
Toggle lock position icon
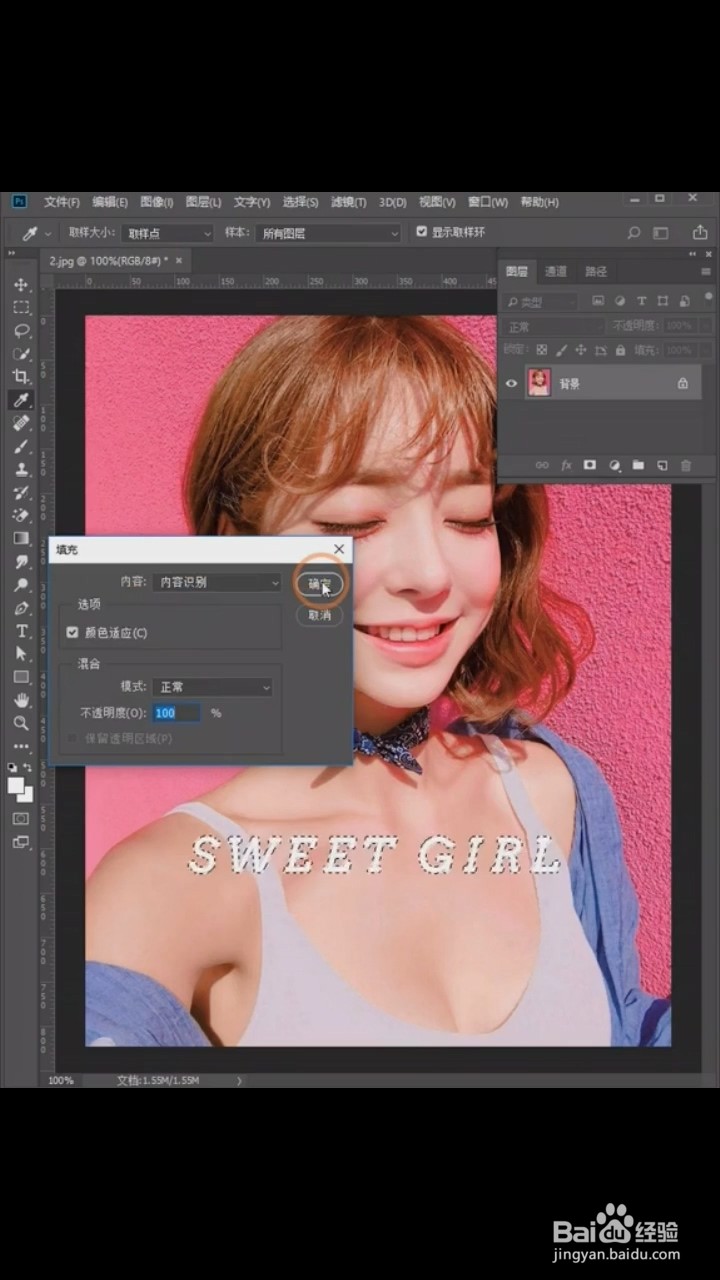581,350
